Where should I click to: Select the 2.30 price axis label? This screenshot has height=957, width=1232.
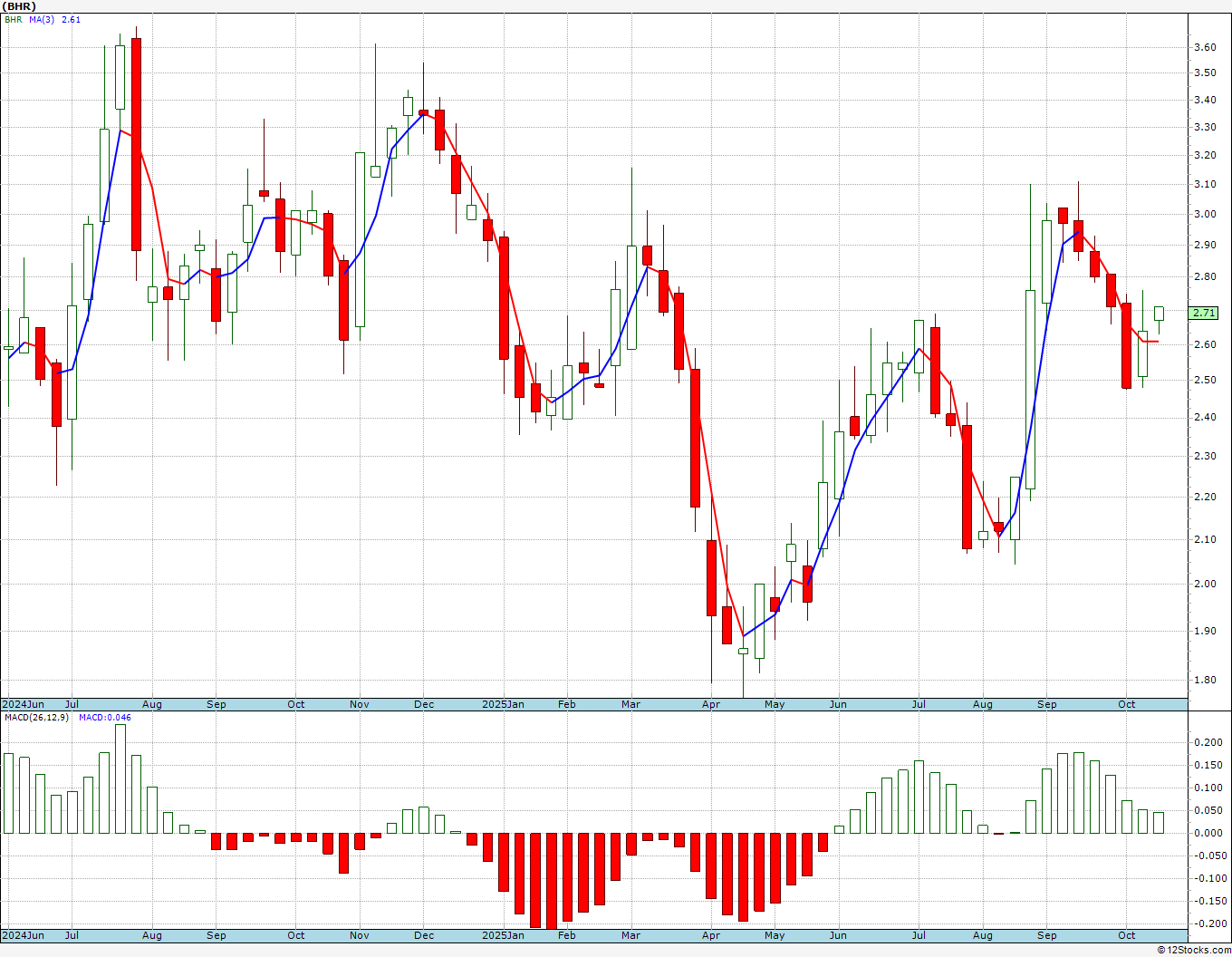click(x=1205, y=456)
